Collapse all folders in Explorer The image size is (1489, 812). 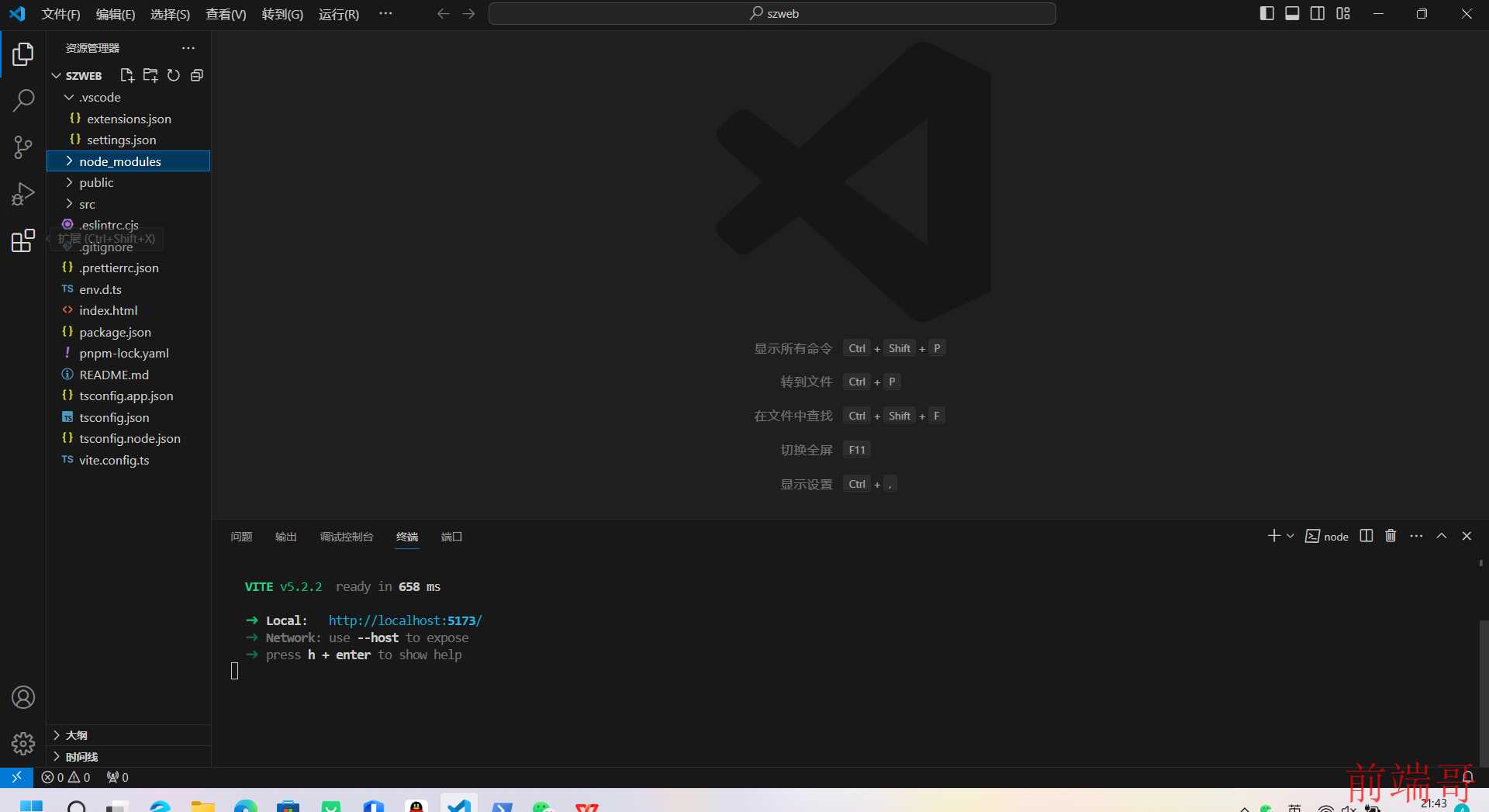click(197, 75)
